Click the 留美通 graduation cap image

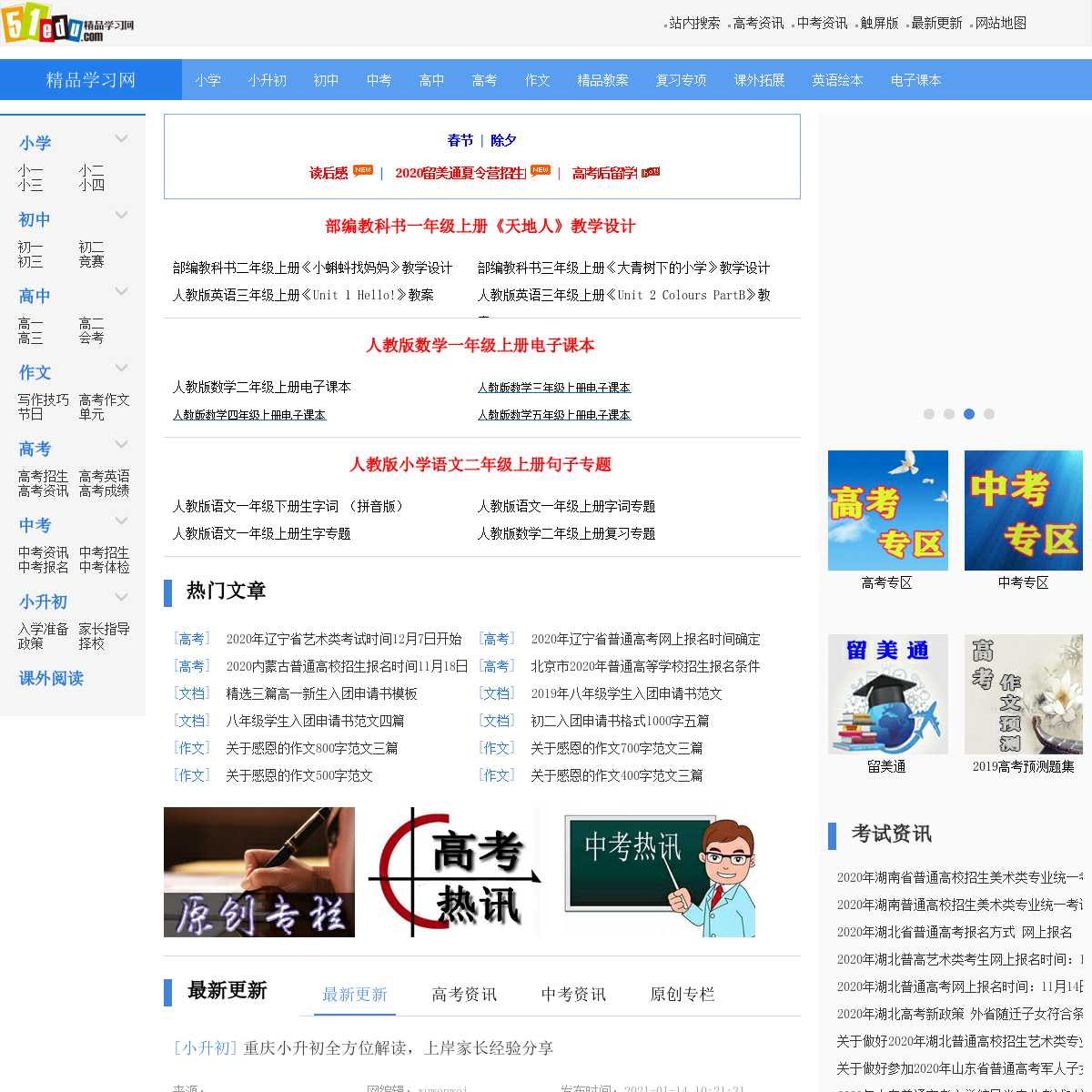coord(887,693)
